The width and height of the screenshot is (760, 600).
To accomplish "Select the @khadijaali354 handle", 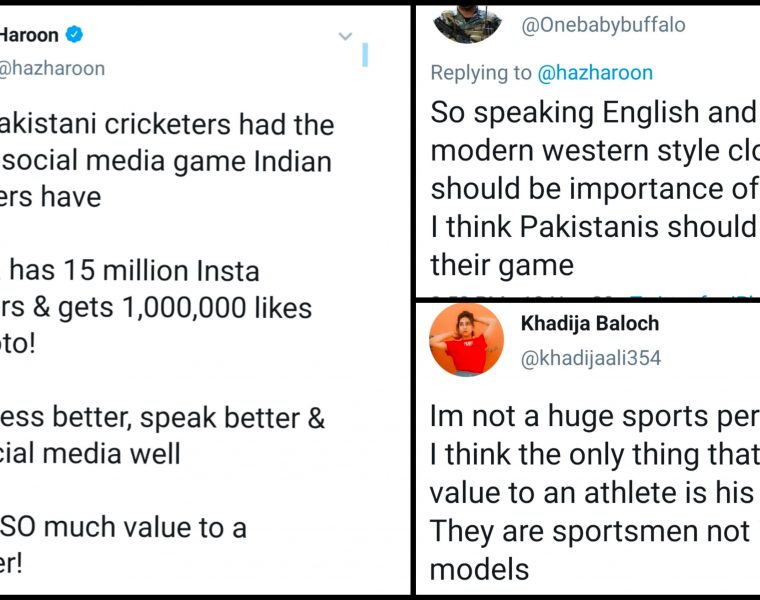I will click(591, 358).
